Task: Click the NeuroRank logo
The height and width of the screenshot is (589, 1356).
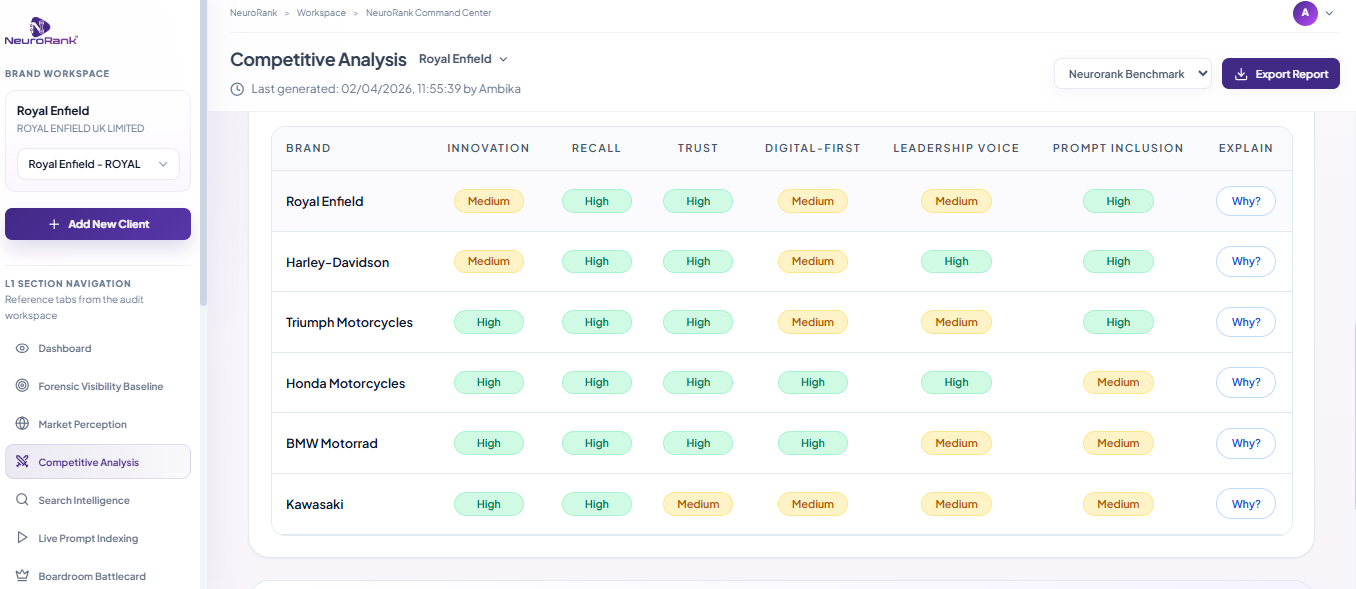Action: (40, 31)
